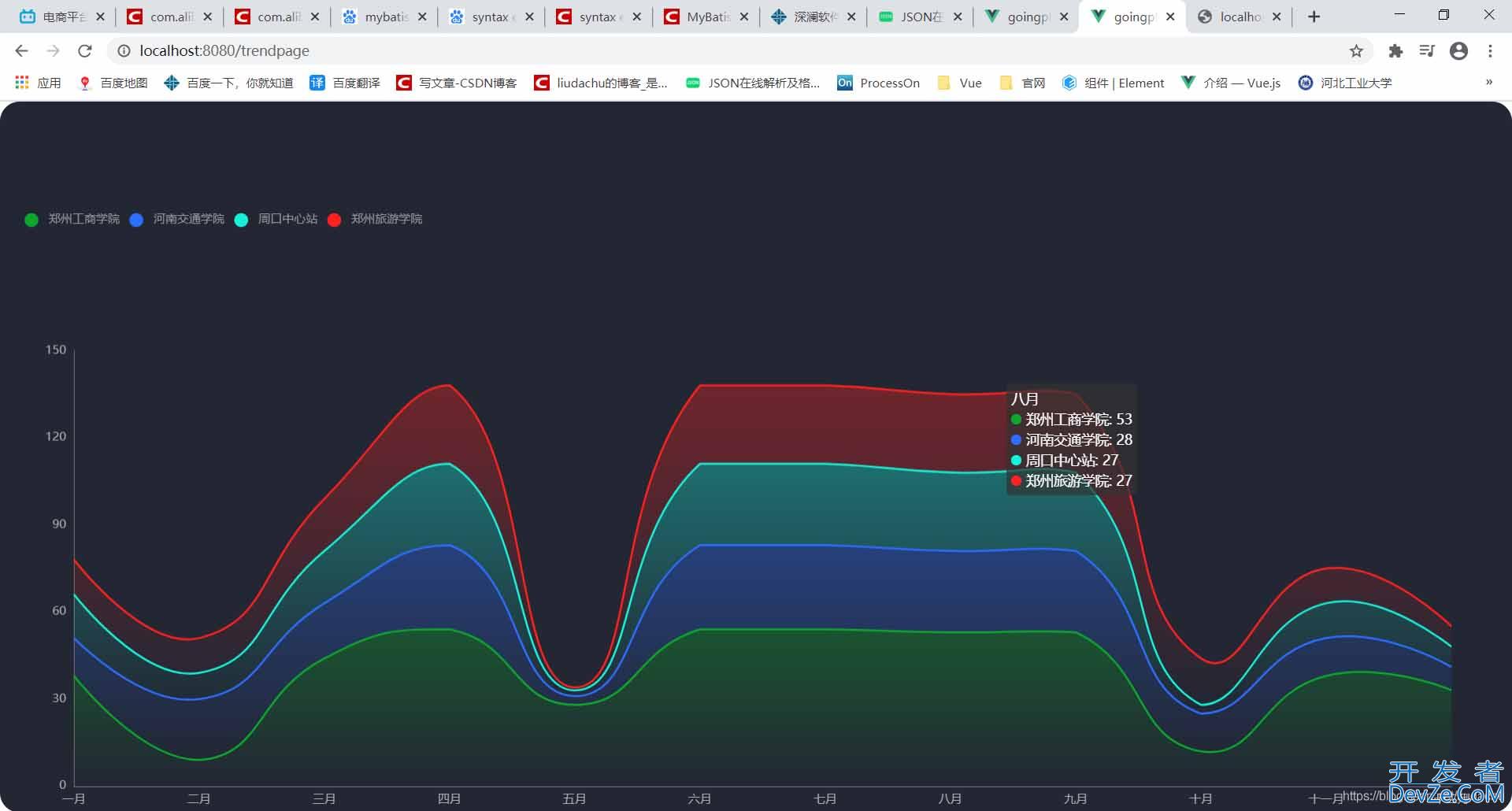Bookmark this page with the star icon

pos(1356,51)
